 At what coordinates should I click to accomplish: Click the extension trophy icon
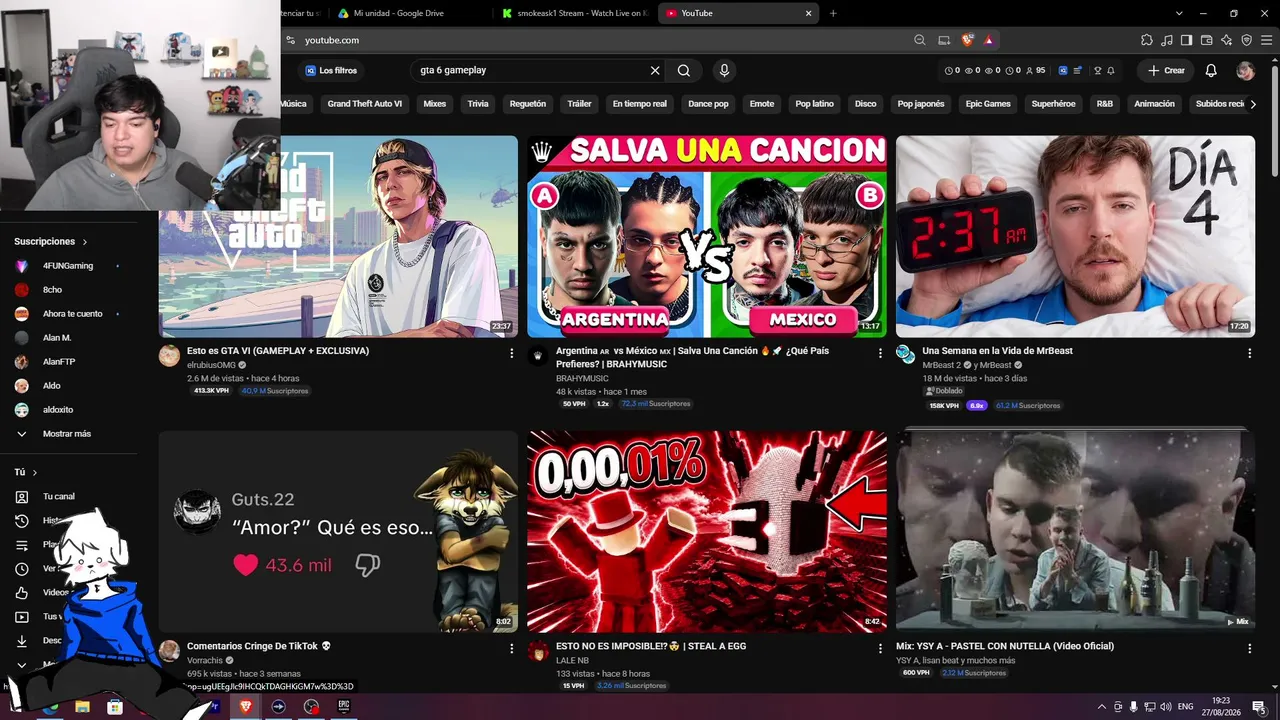point(1098,71)
